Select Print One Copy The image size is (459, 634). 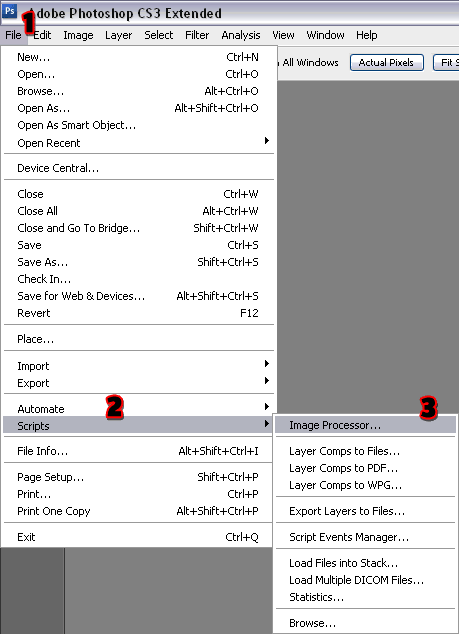pos(138,511)
